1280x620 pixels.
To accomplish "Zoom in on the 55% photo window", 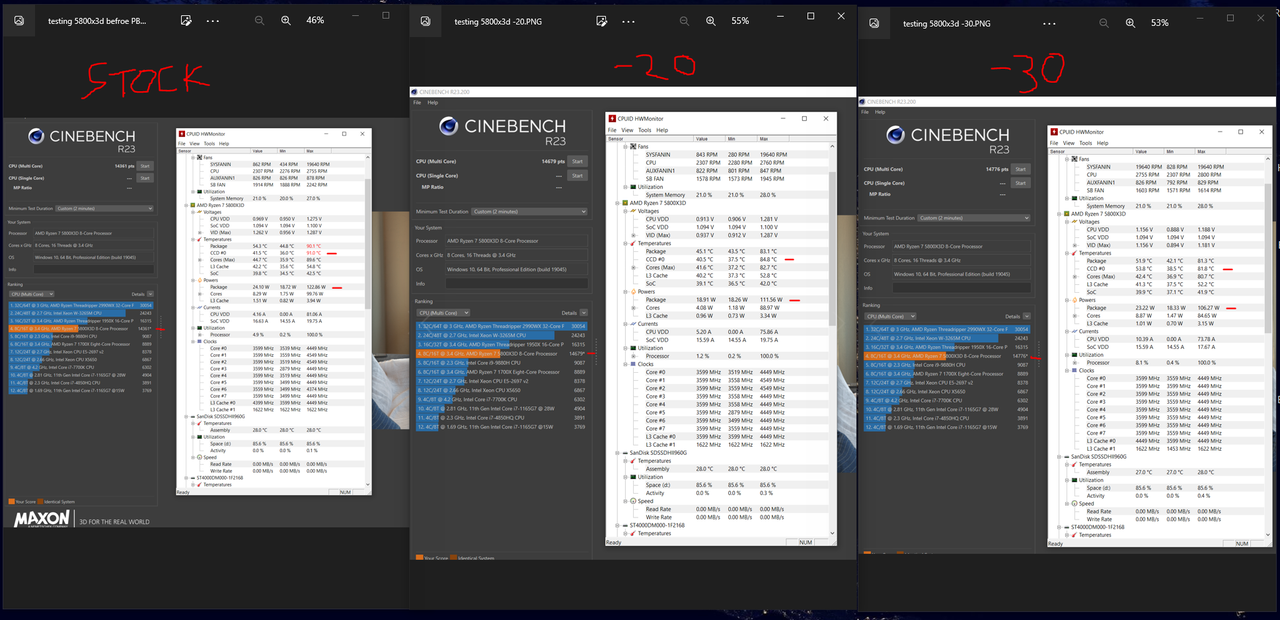I will click(x=711, y=21).
